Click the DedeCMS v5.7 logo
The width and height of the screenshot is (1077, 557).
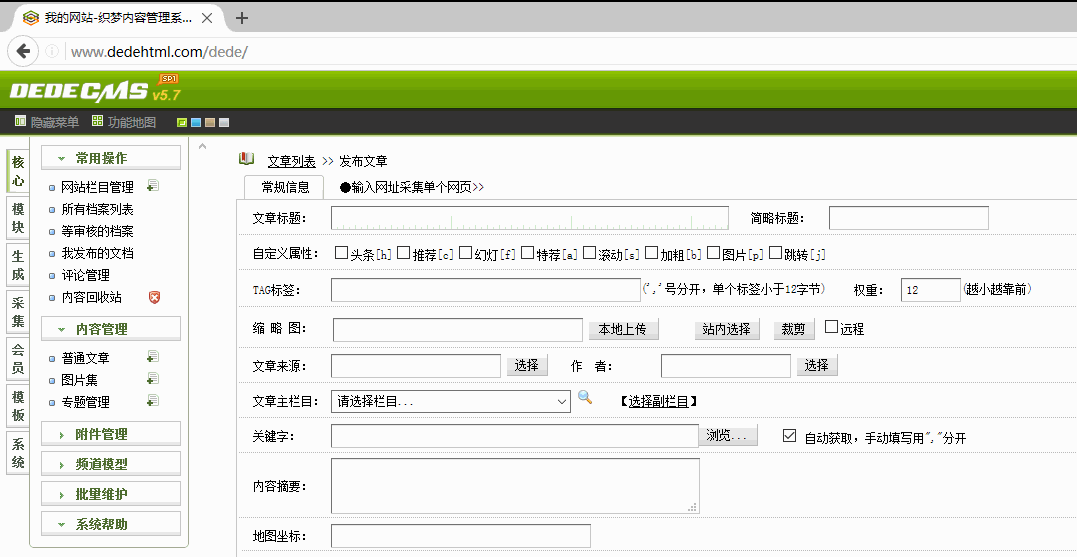[95, 89]
